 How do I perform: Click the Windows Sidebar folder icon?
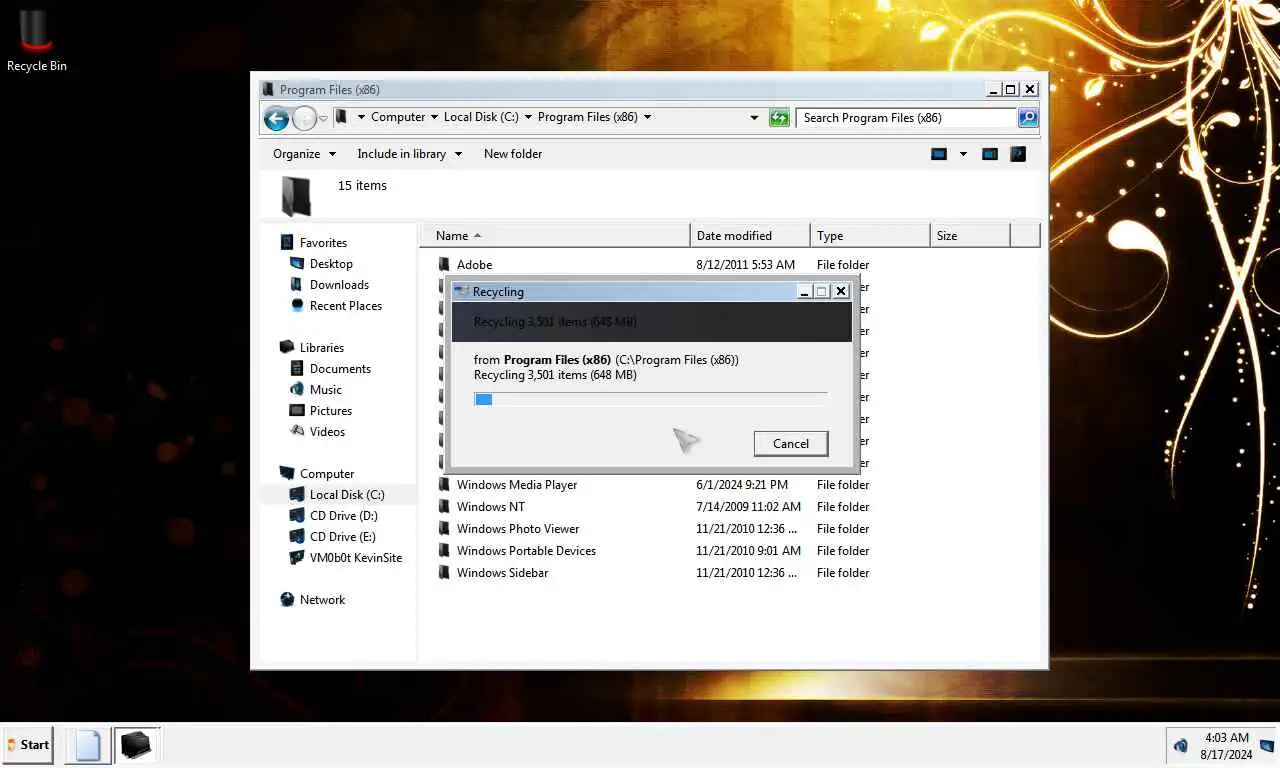pos(445,573)
